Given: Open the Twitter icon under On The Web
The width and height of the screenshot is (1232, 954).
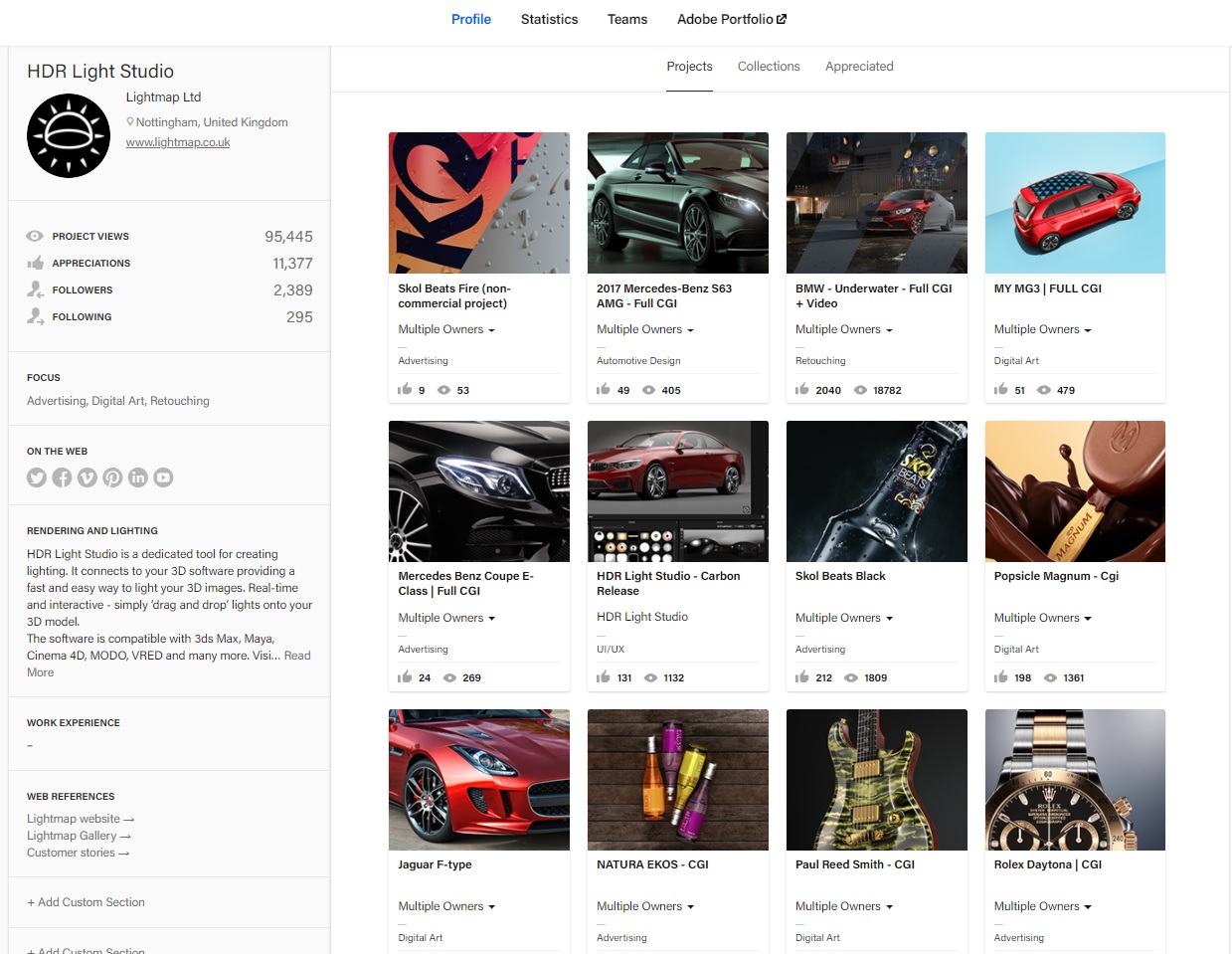Looking at the screenshot, I should coord(37,477).
